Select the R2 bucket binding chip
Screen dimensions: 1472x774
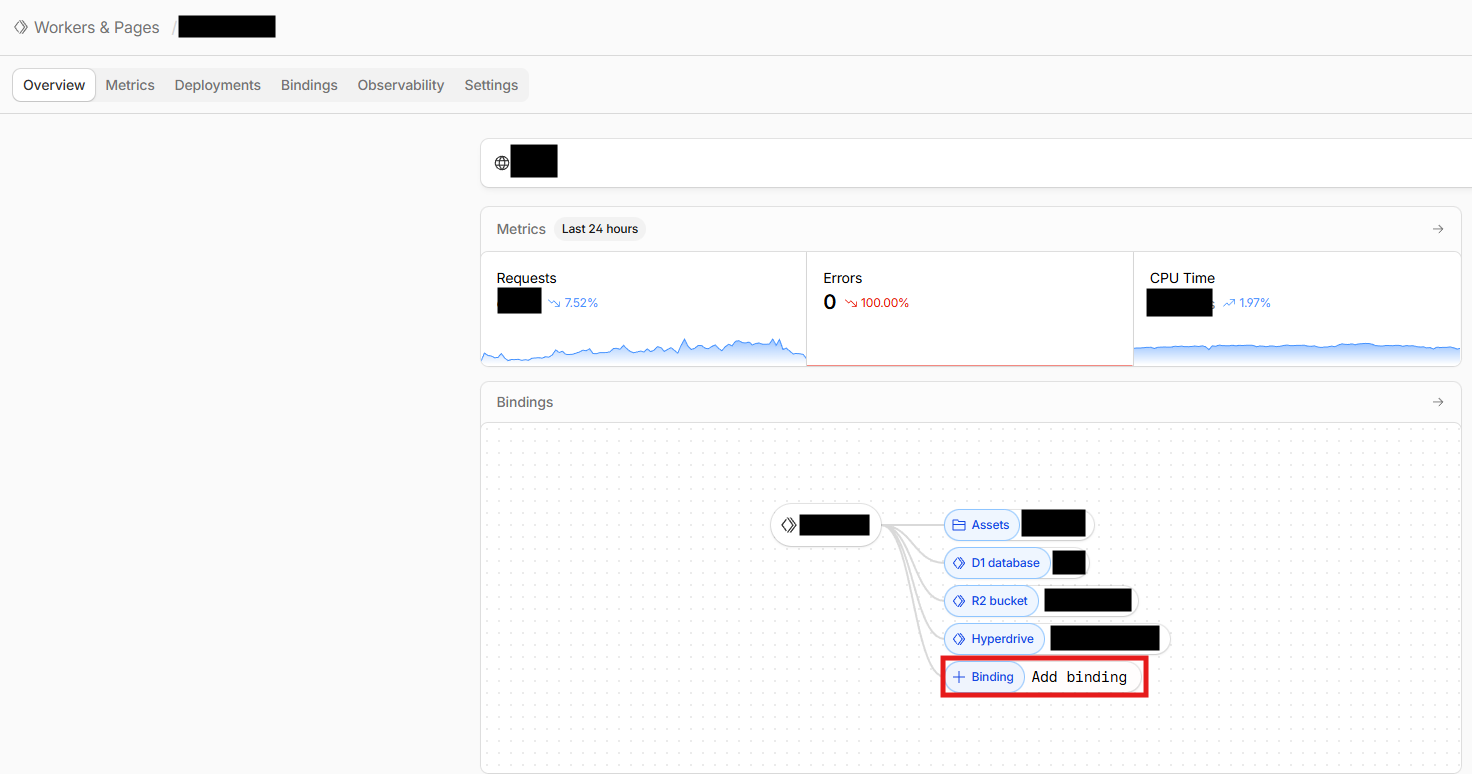991,601
